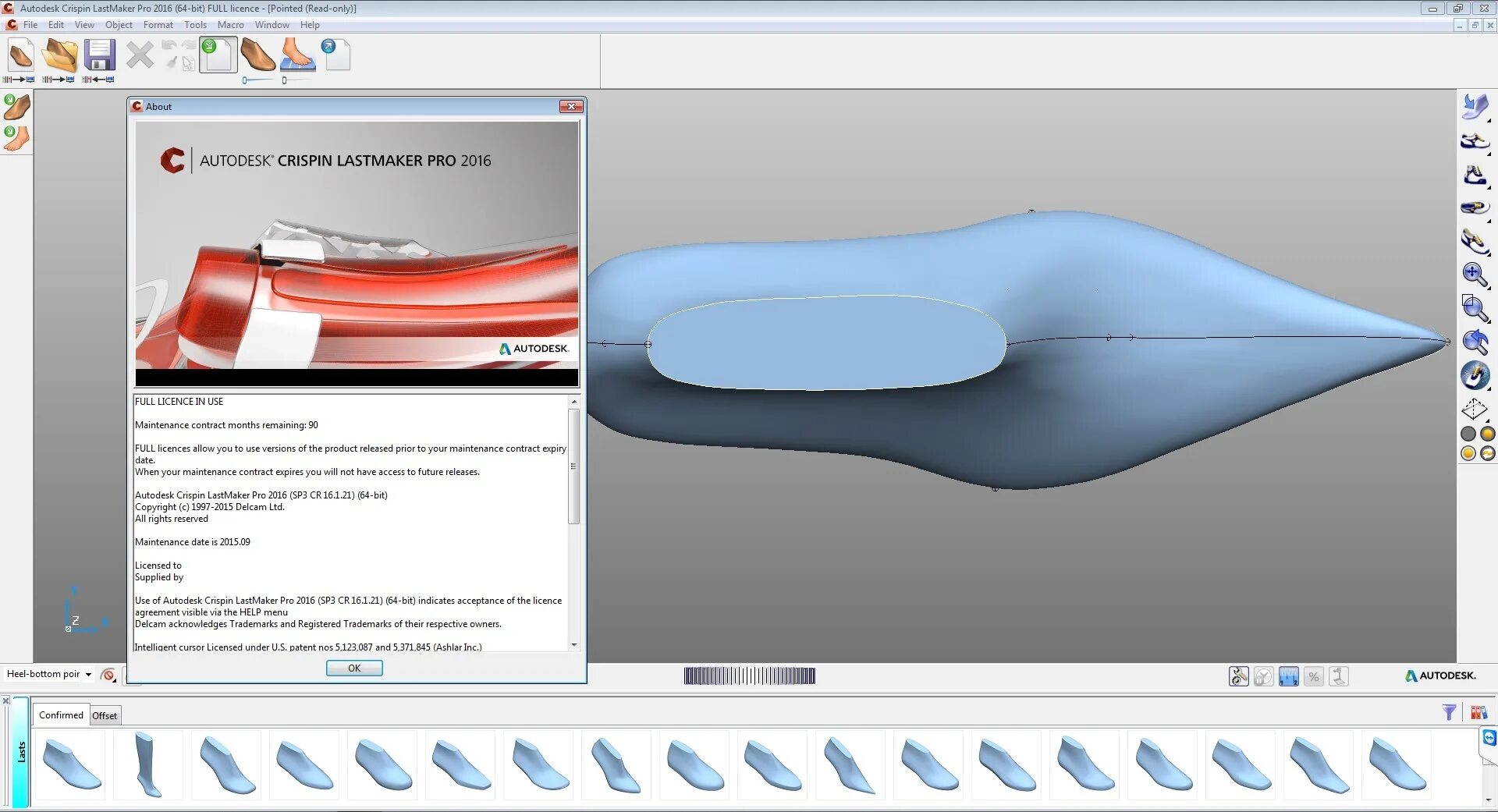This screenshot has height=812, width=1498.
Task: Select the tall boot last thumbnail
Action: pyautogui.click(x=147, y=764)
